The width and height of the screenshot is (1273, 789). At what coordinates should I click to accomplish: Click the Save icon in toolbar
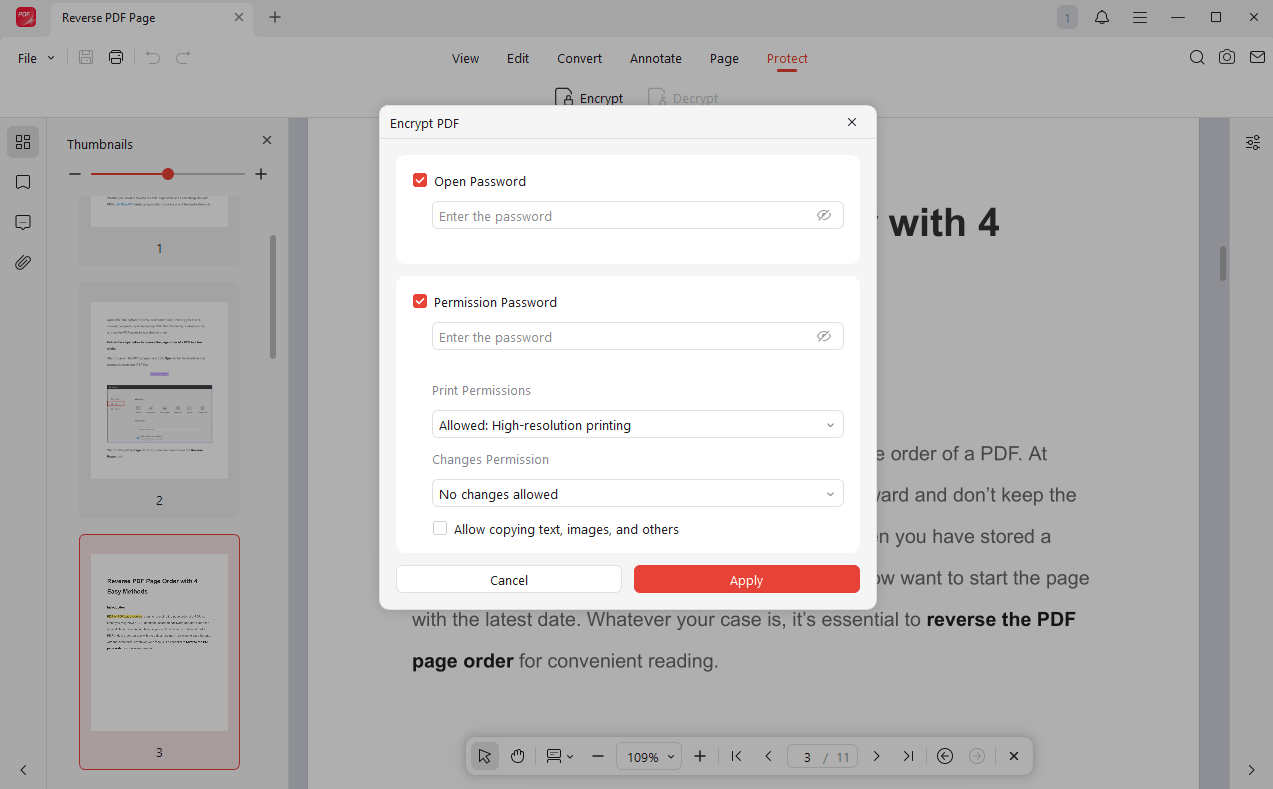86,58
